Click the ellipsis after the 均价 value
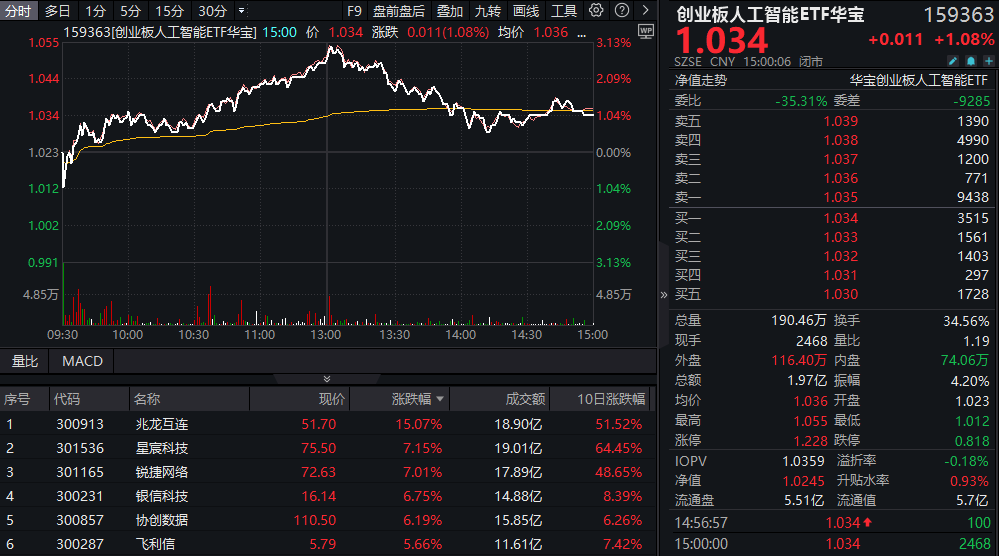Screen dimensions: 999x556 (x=579, y=32)
